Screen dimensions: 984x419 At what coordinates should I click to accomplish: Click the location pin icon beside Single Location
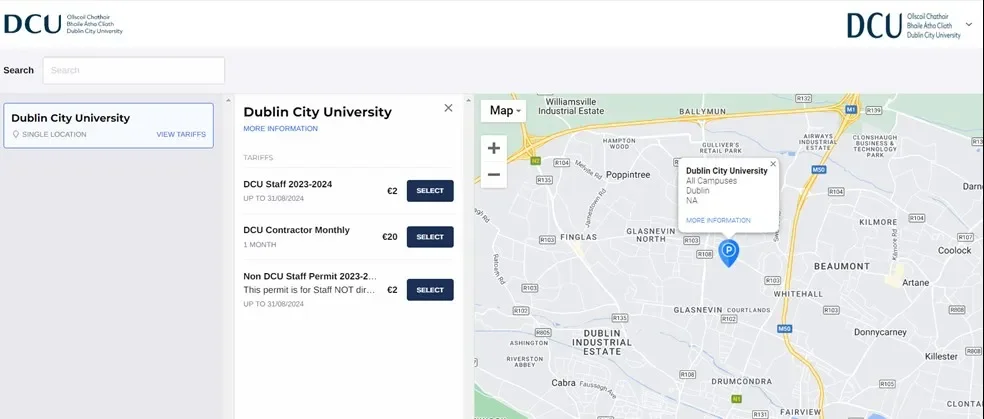[x=16, y=134]
